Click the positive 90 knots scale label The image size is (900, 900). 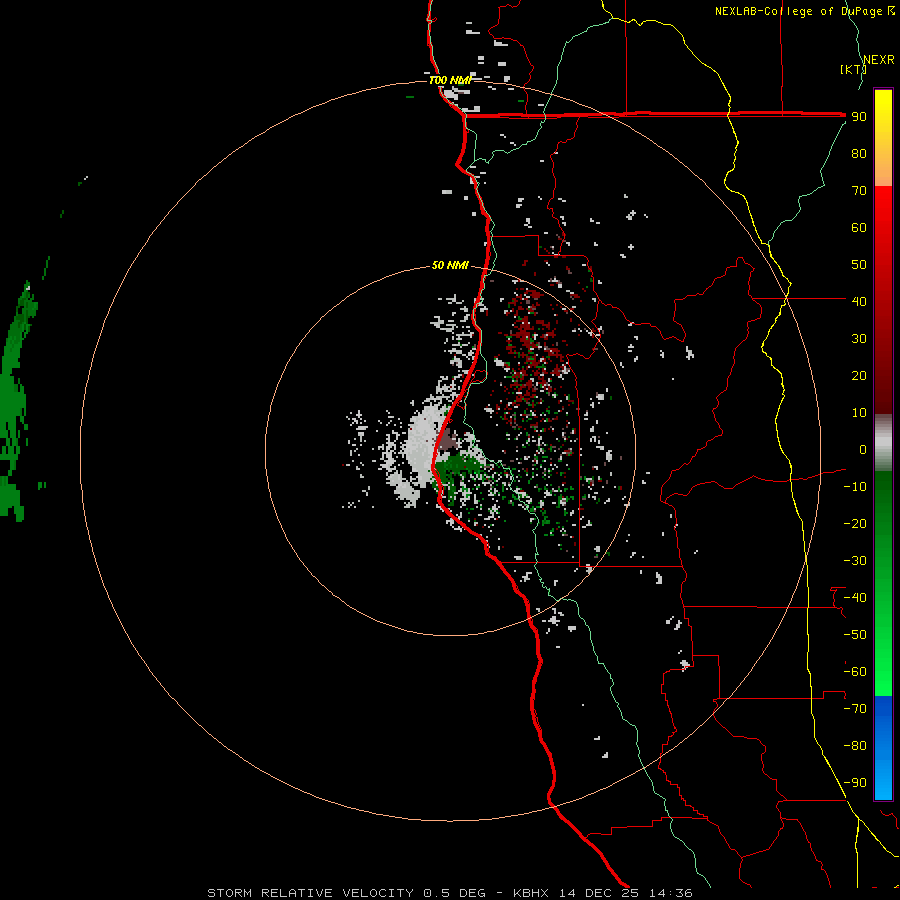pos(859,117)
